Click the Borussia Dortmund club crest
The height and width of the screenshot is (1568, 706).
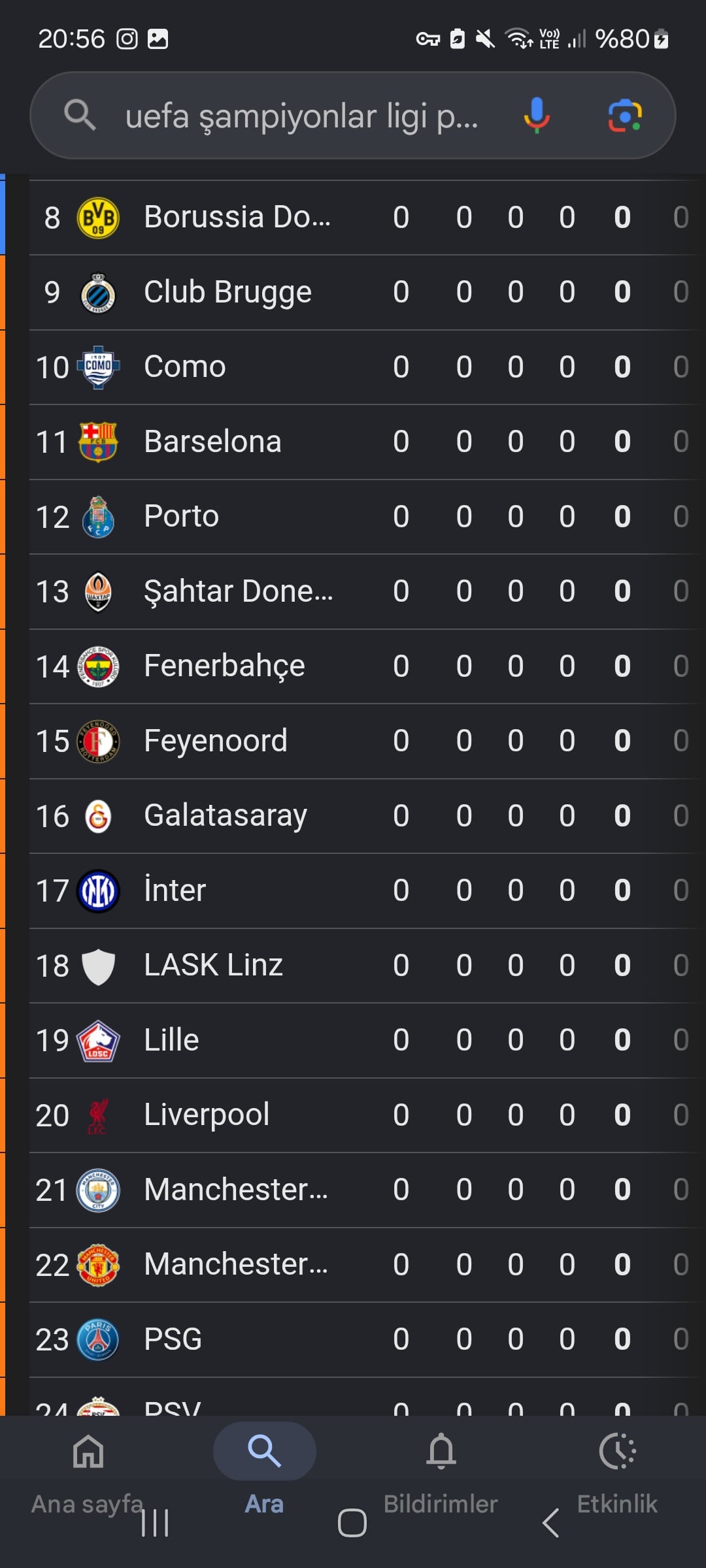(x=98, y=218)
